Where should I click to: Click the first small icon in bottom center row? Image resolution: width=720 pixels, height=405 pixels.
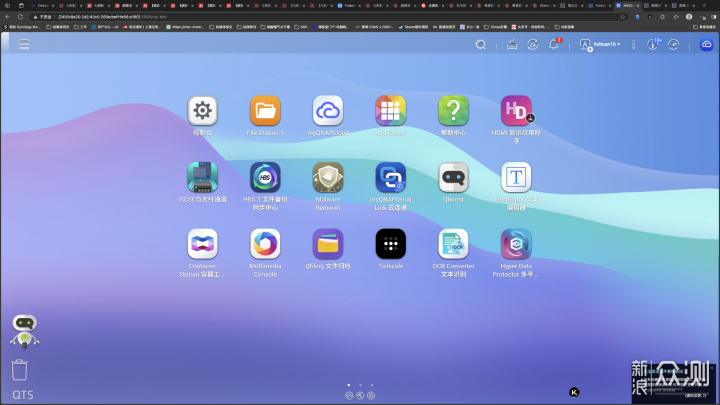point(349,395)
